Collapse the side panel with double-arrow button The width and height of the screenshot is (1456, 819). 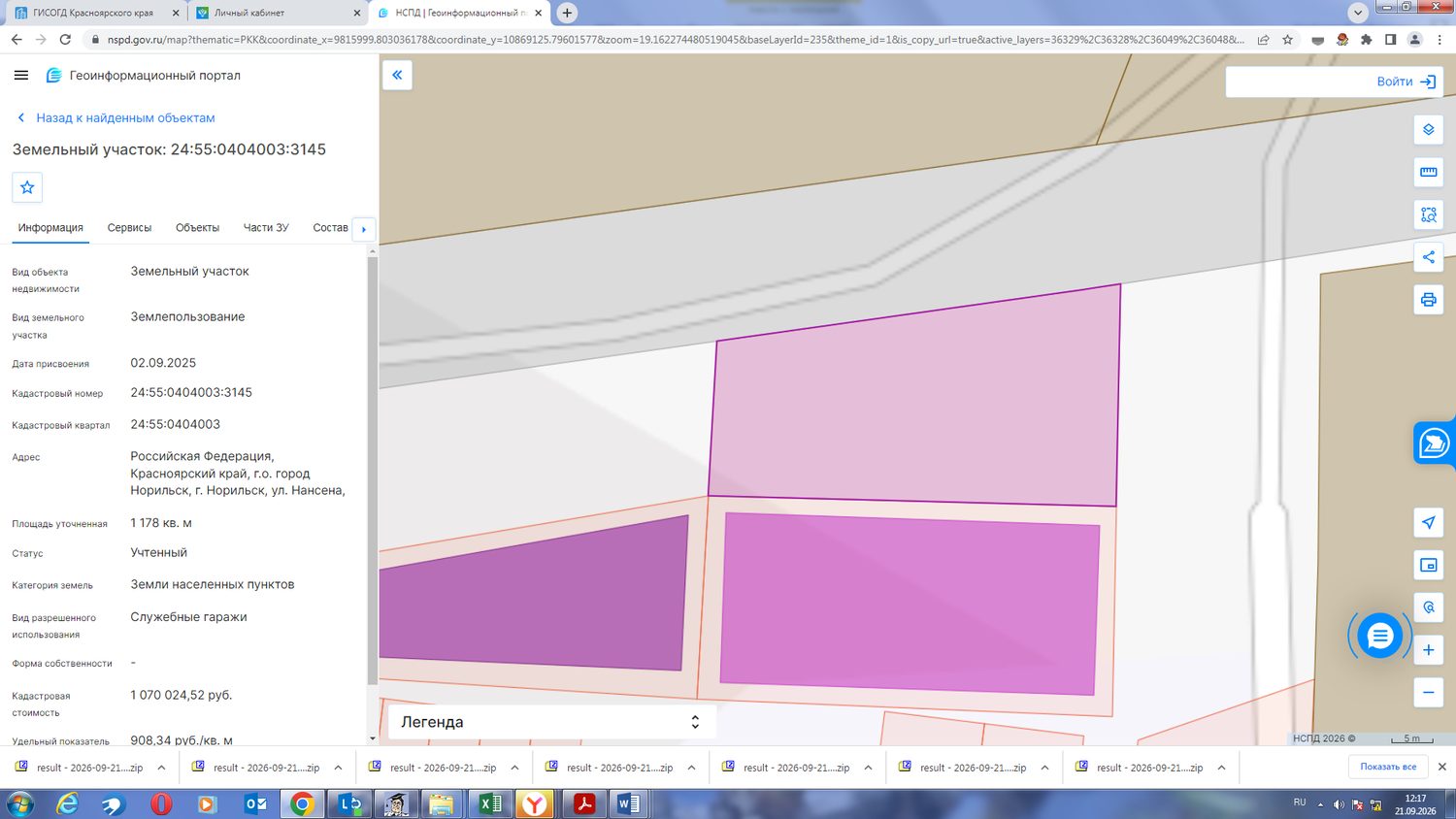click(397, 75)
